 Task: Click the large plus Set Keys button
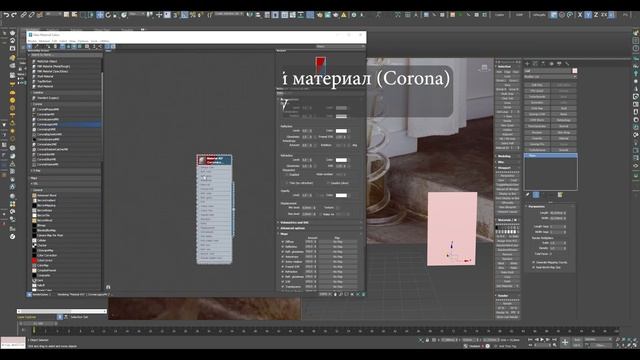tap(565, 342)
